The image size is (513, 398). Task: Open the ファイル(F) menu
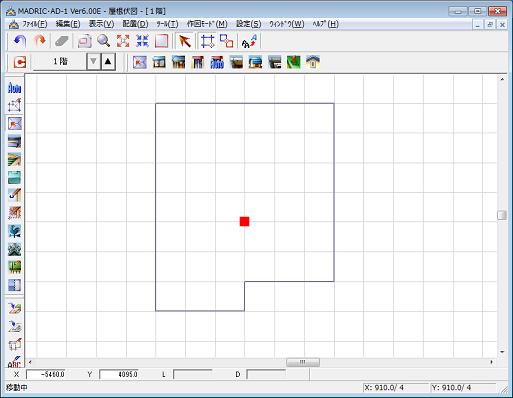[34, 24]
